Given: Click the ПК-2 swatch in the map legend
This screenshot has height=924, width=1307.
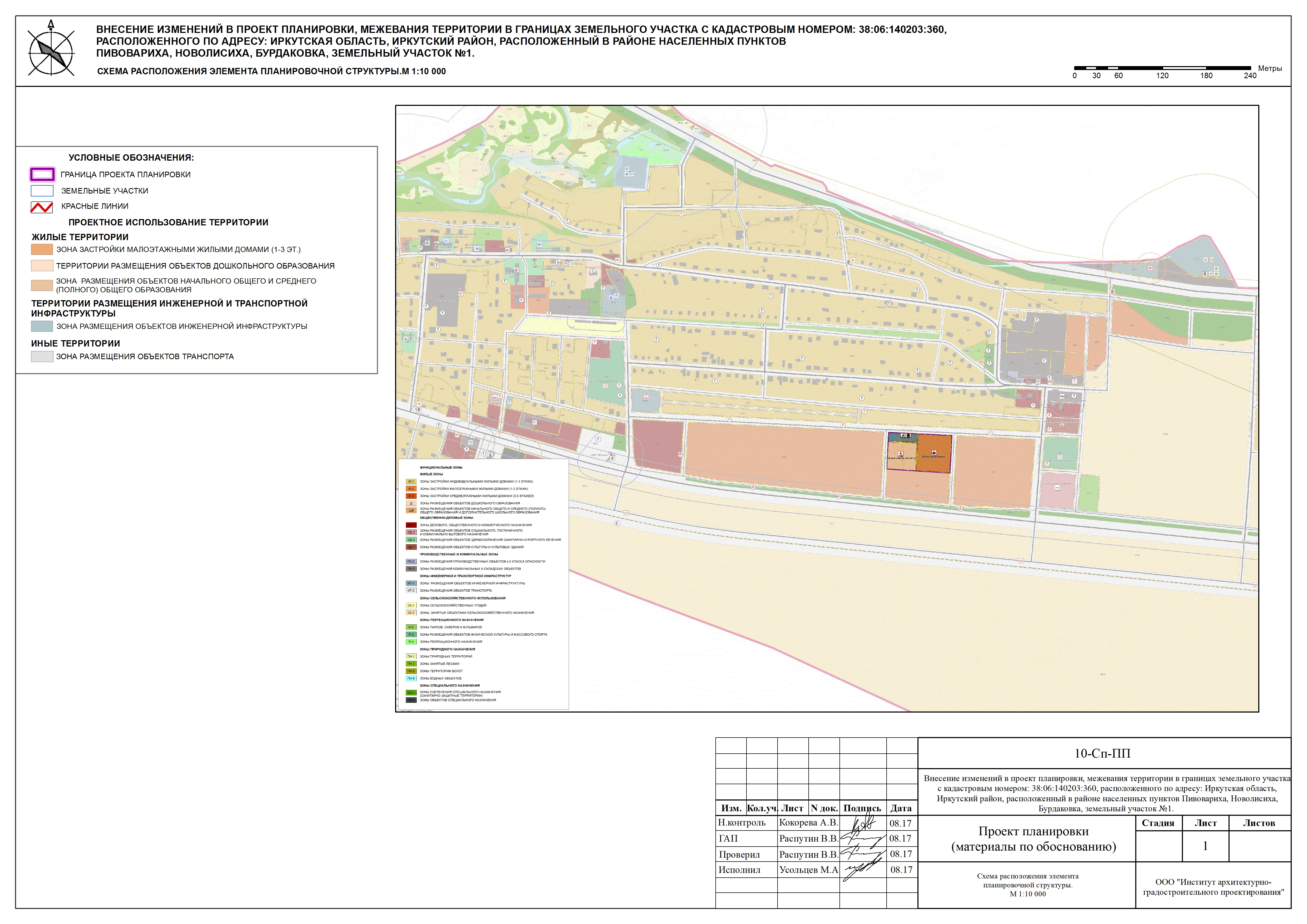Looking at the screenshot, I should [411, 562].
